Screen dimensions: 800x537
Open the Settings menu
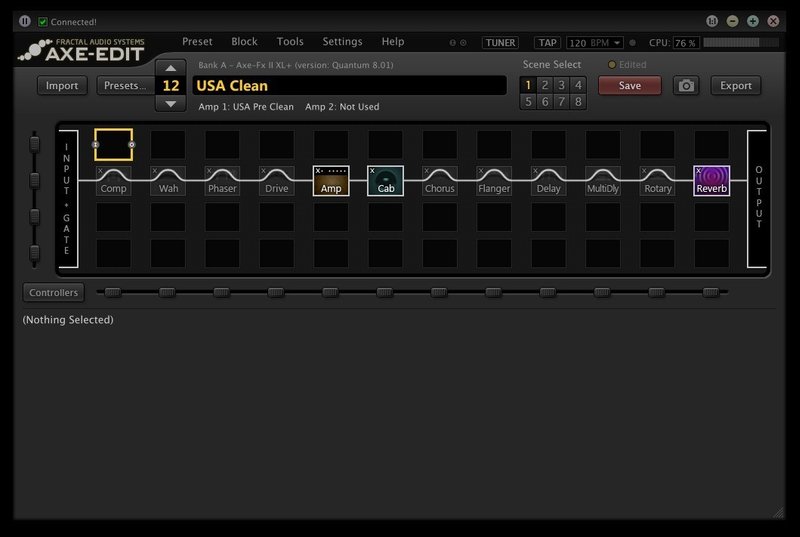click(x=342, y=42)
